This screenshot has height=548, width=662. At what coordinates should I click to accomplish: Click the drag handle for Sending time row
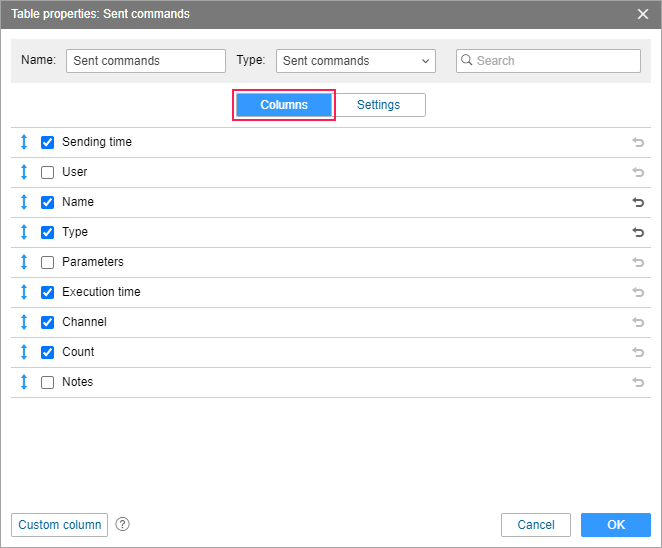click(x=24, y=142)
